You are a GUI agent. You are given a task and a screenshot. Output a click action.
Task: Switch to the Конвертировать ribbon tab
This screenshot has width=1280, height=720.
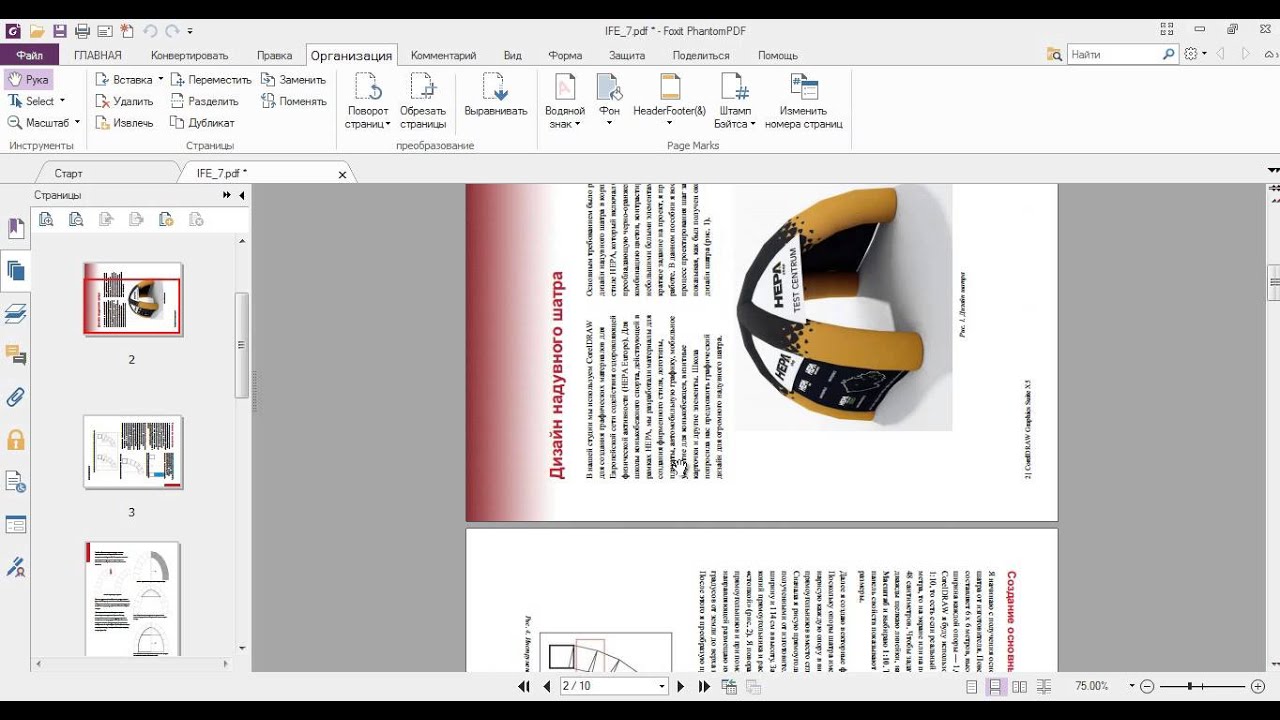pyautogui.click(x=190, y=55)
